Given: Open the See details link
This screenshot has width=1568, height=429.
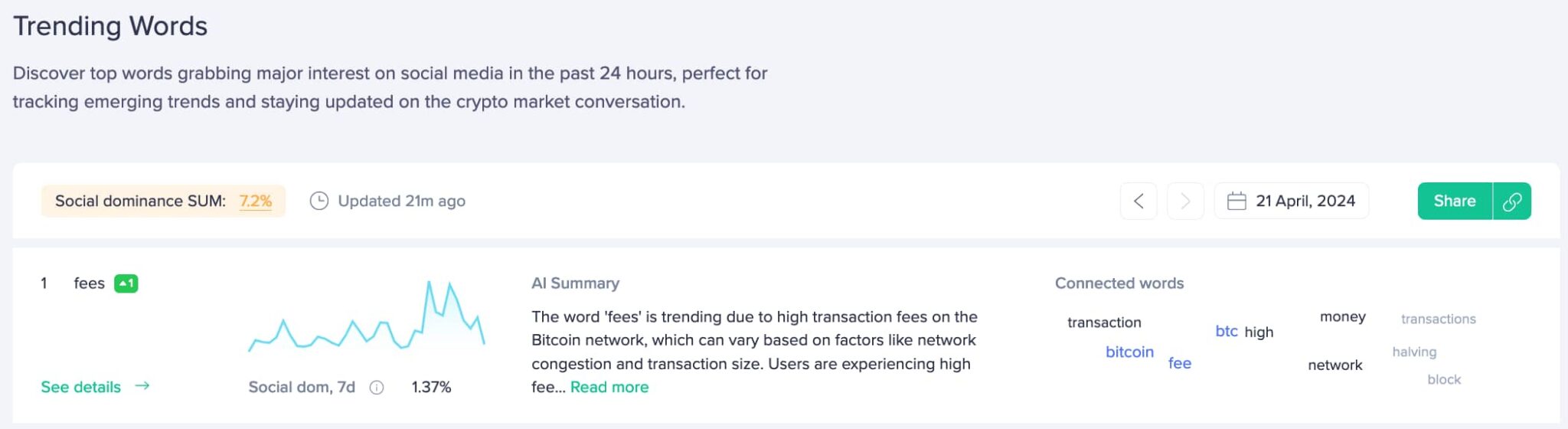Looking at the screenshot, I should pyautogui.click(x=81, y=388).
